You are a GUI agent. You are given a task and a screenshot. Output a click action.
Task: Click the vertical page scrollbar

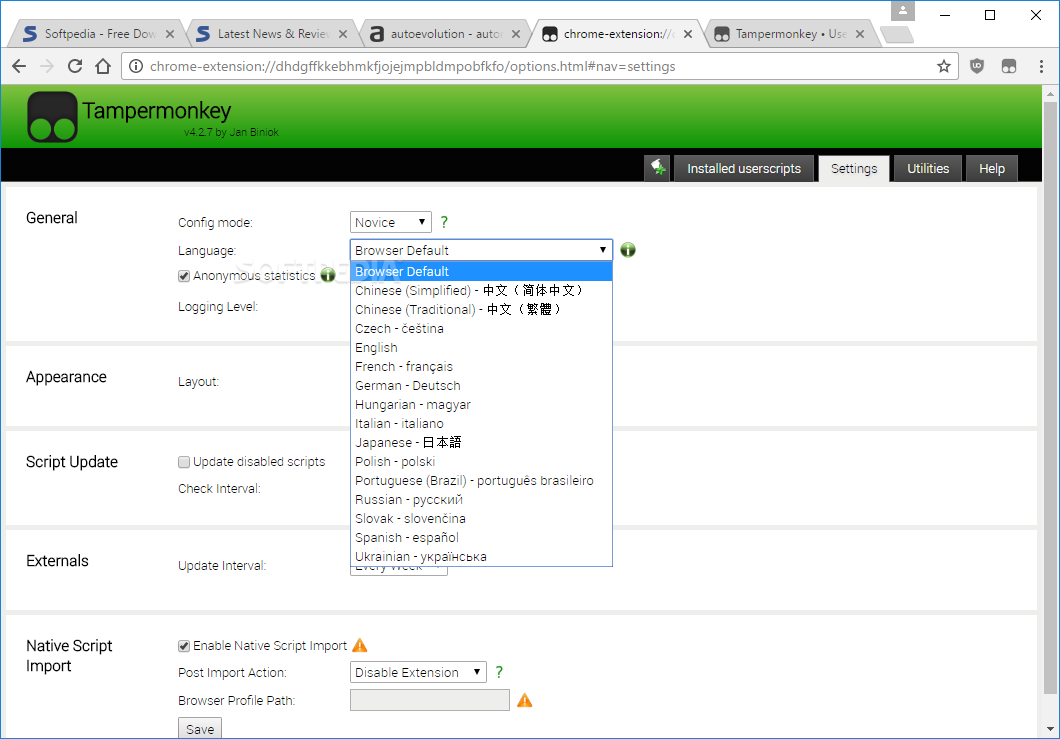point(1050,398)
